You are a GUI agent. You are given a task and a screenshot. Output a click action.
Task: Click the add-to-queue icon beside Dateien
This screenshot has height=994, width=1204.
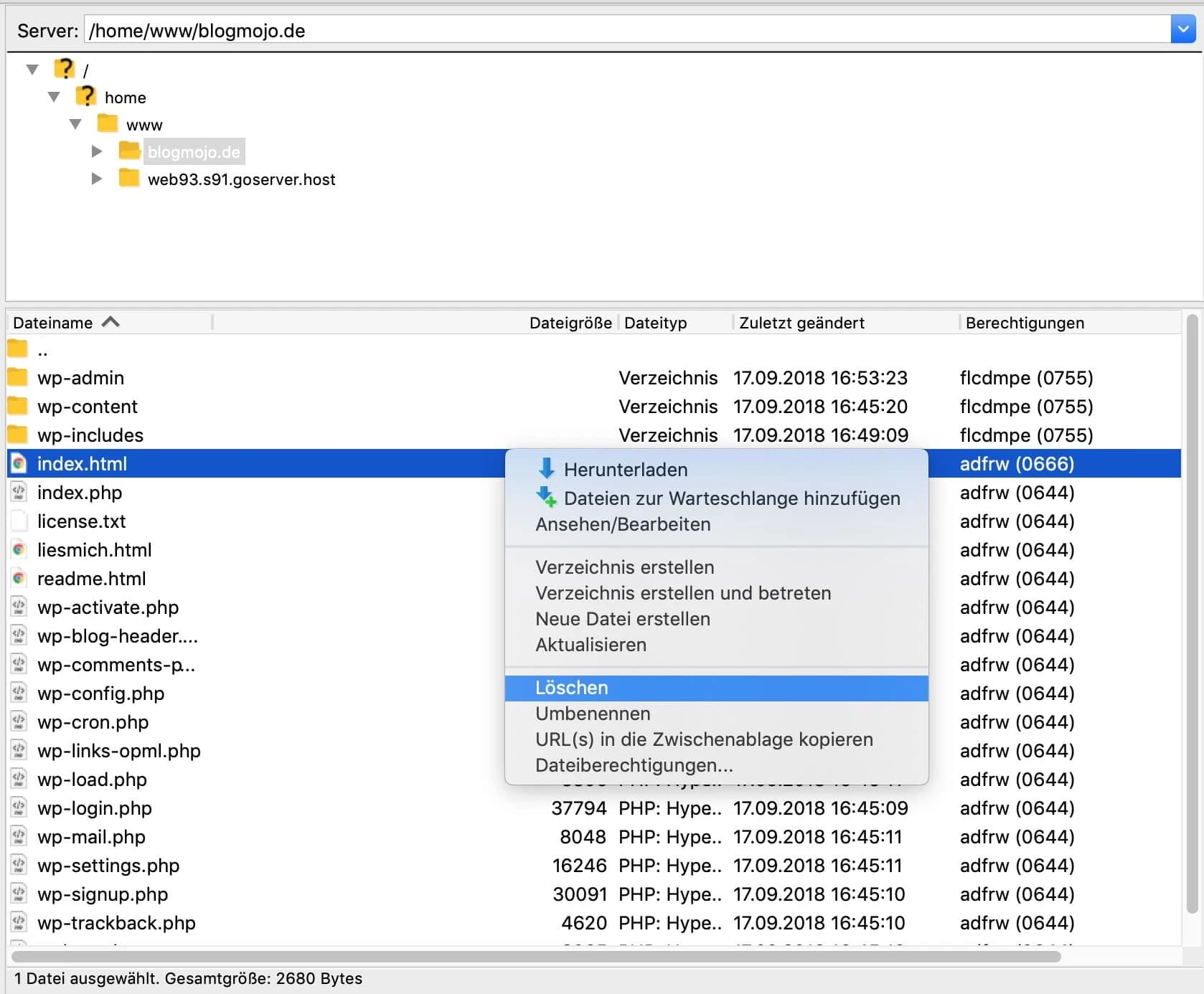click(x=547, y=498)
